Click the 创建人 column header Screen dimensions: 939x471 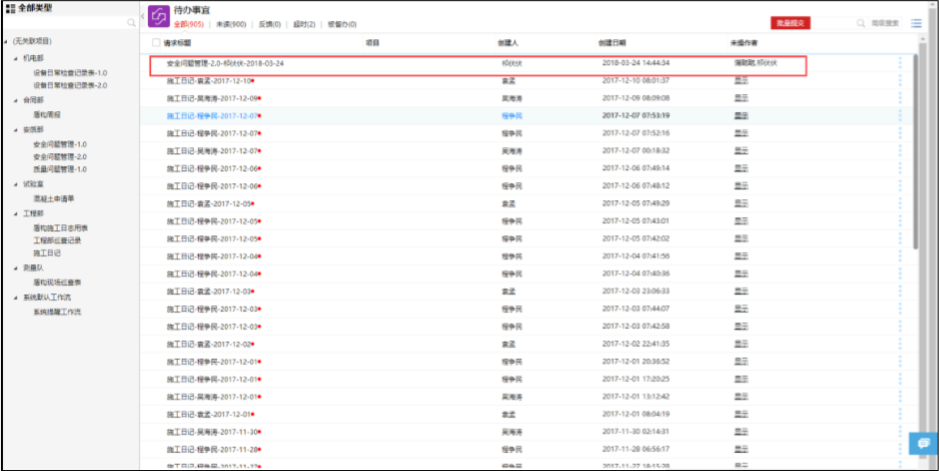[508, 43]
